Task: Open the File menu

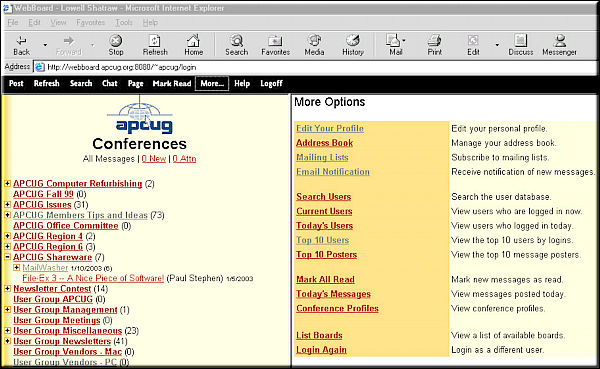Action: [13, 23]
